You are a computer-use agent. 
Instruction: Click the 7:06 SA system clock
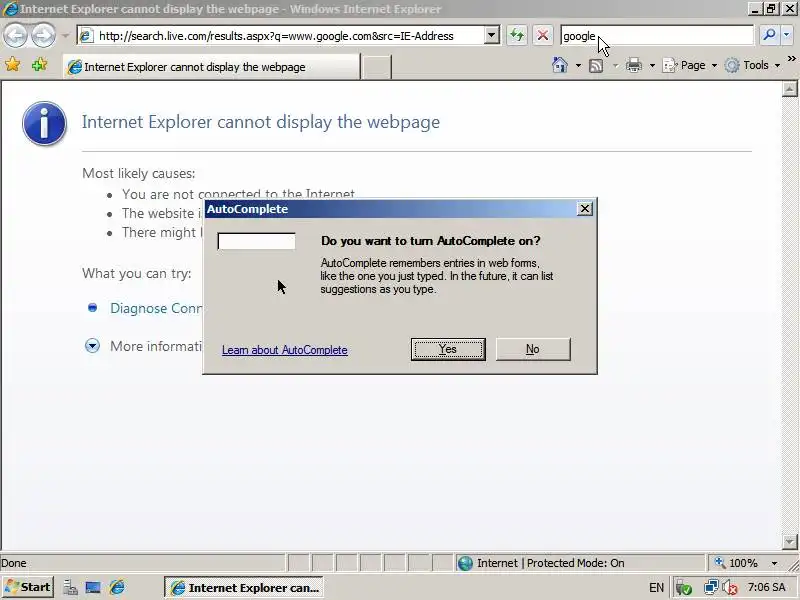pyautogui.click(x=766, y=587)
